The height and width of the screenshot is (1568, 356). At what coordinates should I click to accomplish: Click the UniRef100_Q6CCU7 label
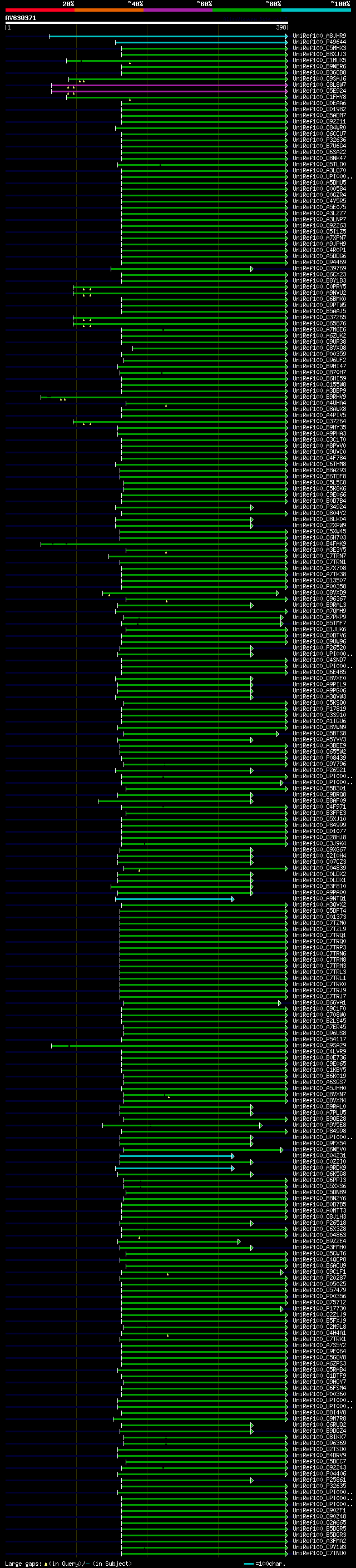pyautogui.click(x=319, y=134)
